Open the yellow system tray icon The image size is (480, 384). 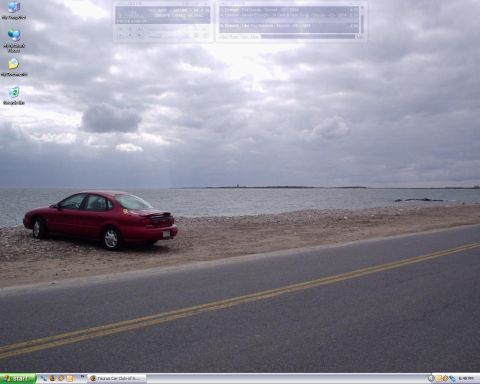click(439, 378)
